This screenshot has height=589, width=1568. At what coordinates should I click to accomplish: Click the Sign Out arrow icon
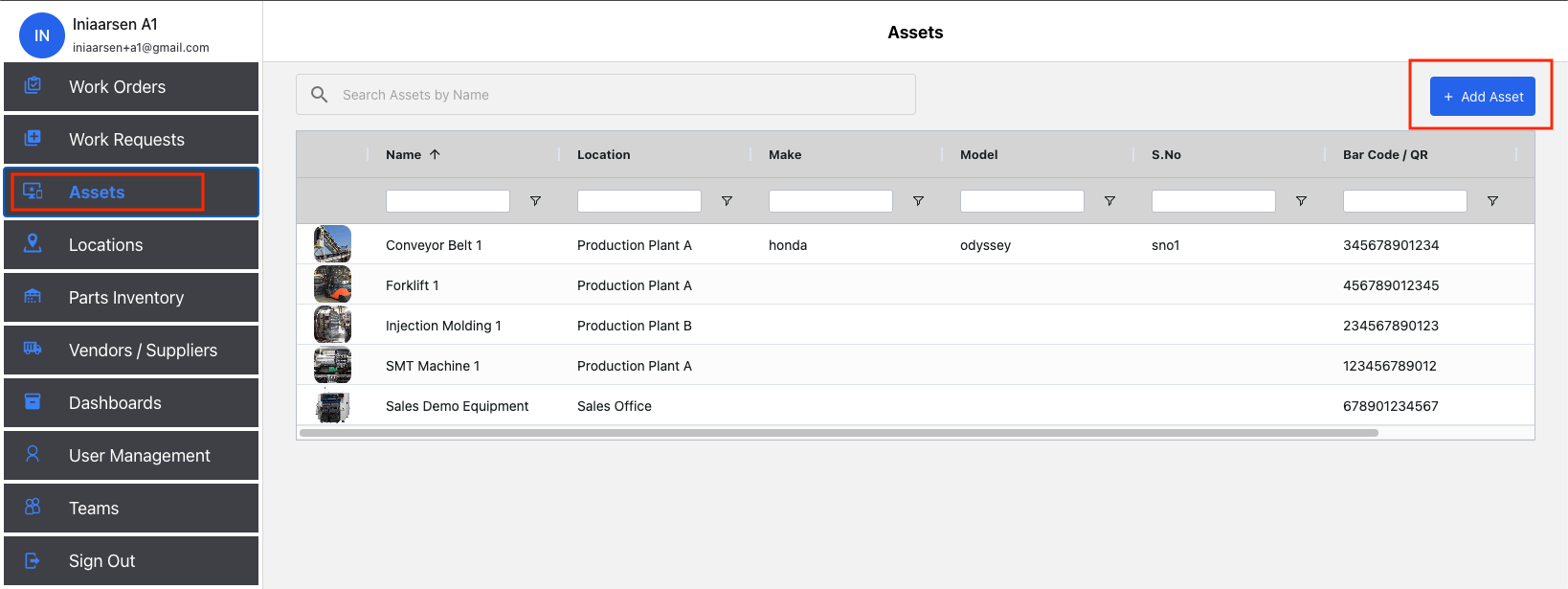point(33,560)
